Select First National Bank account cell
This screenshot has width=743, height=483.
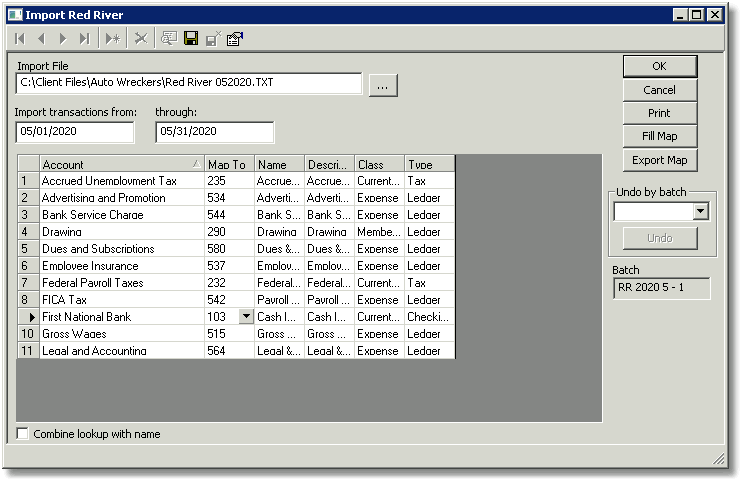[122, 317]
